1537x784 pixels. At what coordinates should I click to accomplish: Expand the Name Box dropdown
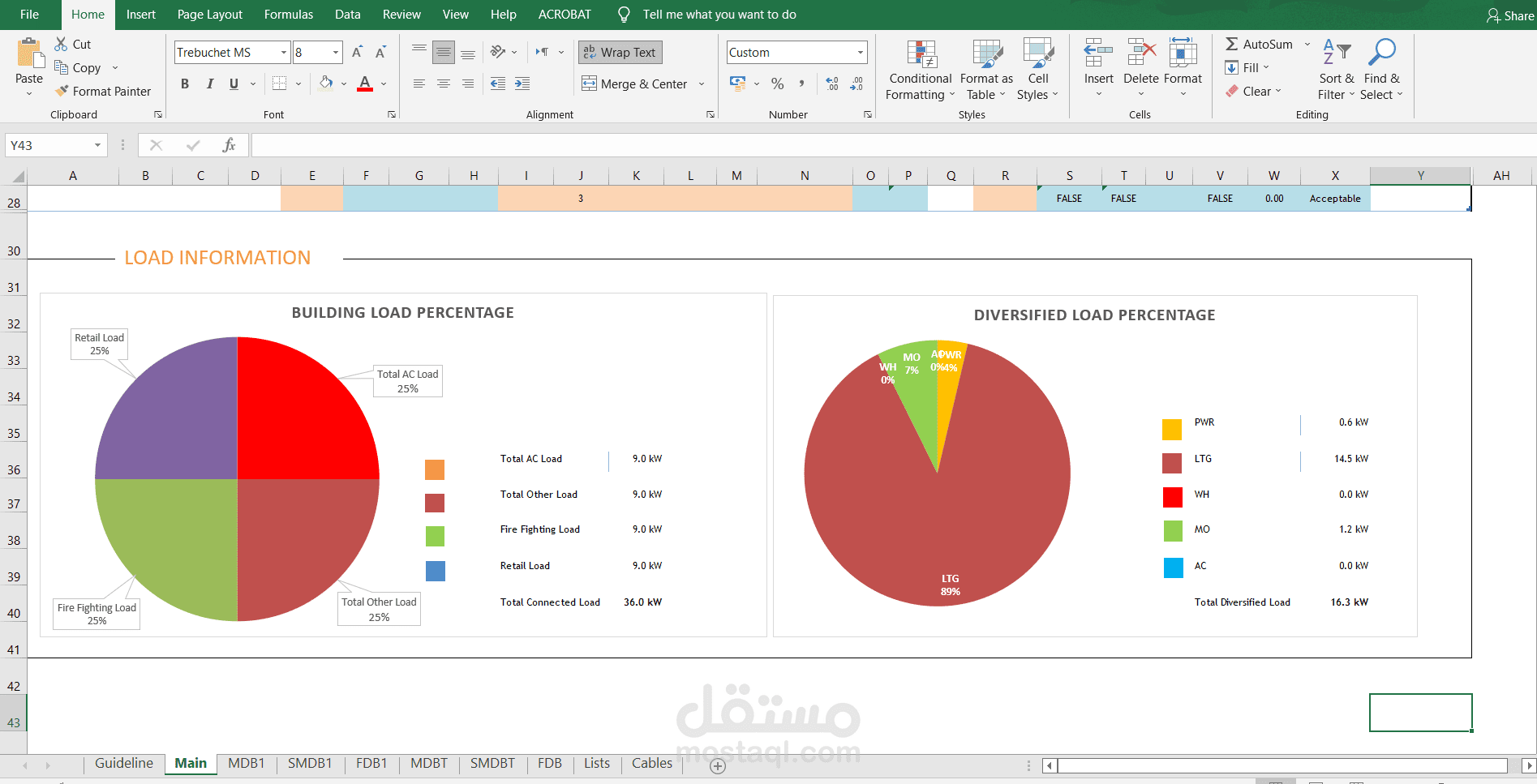pyautogui.click(x=97, y=145)
